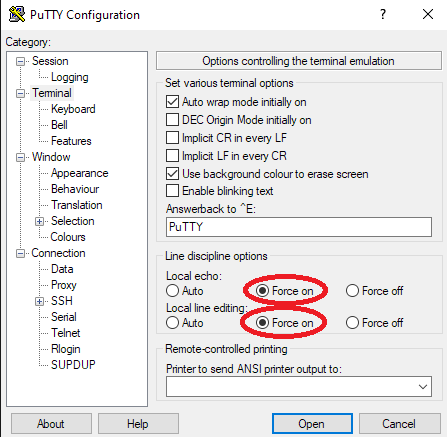Expand the SSH tree node
This screenshot has height=437, width=447.
click(x=39, y=301)
